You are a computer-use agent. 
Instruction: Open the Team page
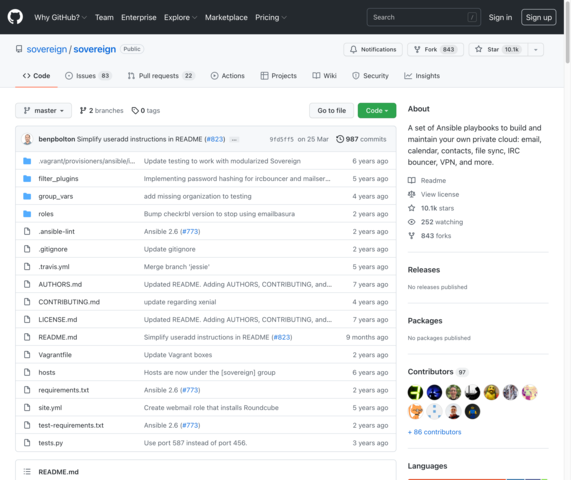tap(104, 17)
